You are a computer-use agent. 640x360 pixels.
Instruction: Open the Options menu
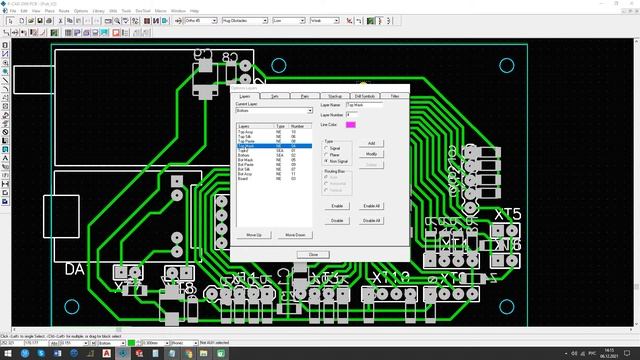click(81, 11)
